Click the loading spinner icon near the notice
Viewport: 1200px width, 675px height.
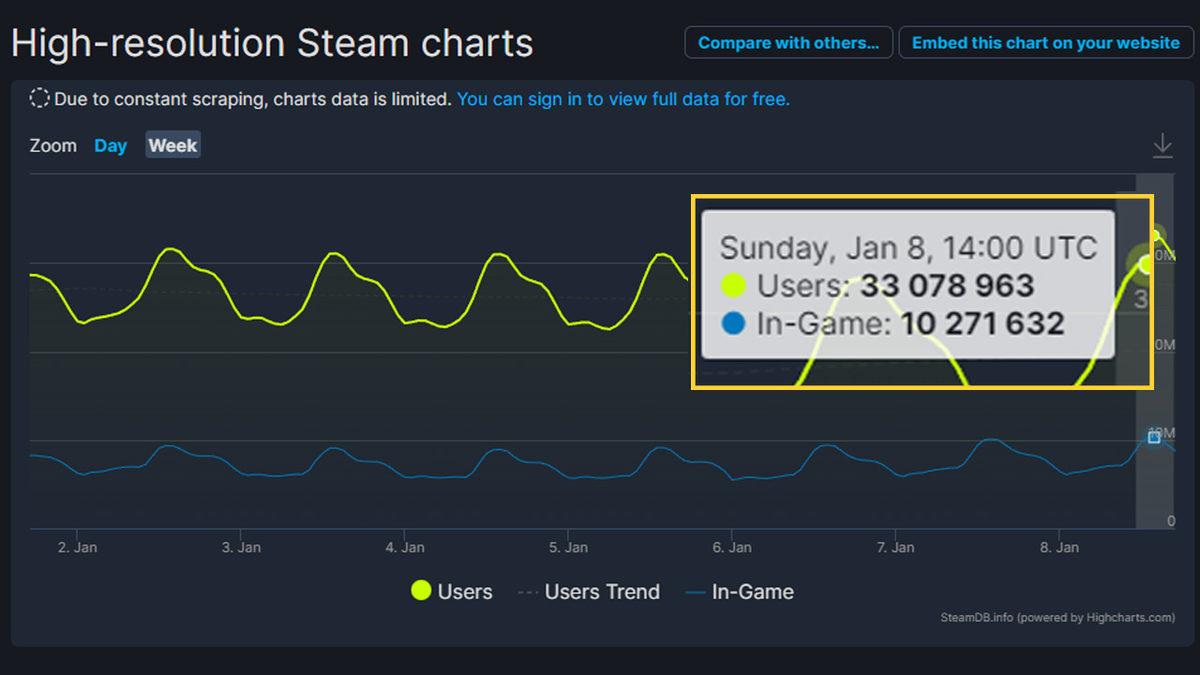point(38,98)
